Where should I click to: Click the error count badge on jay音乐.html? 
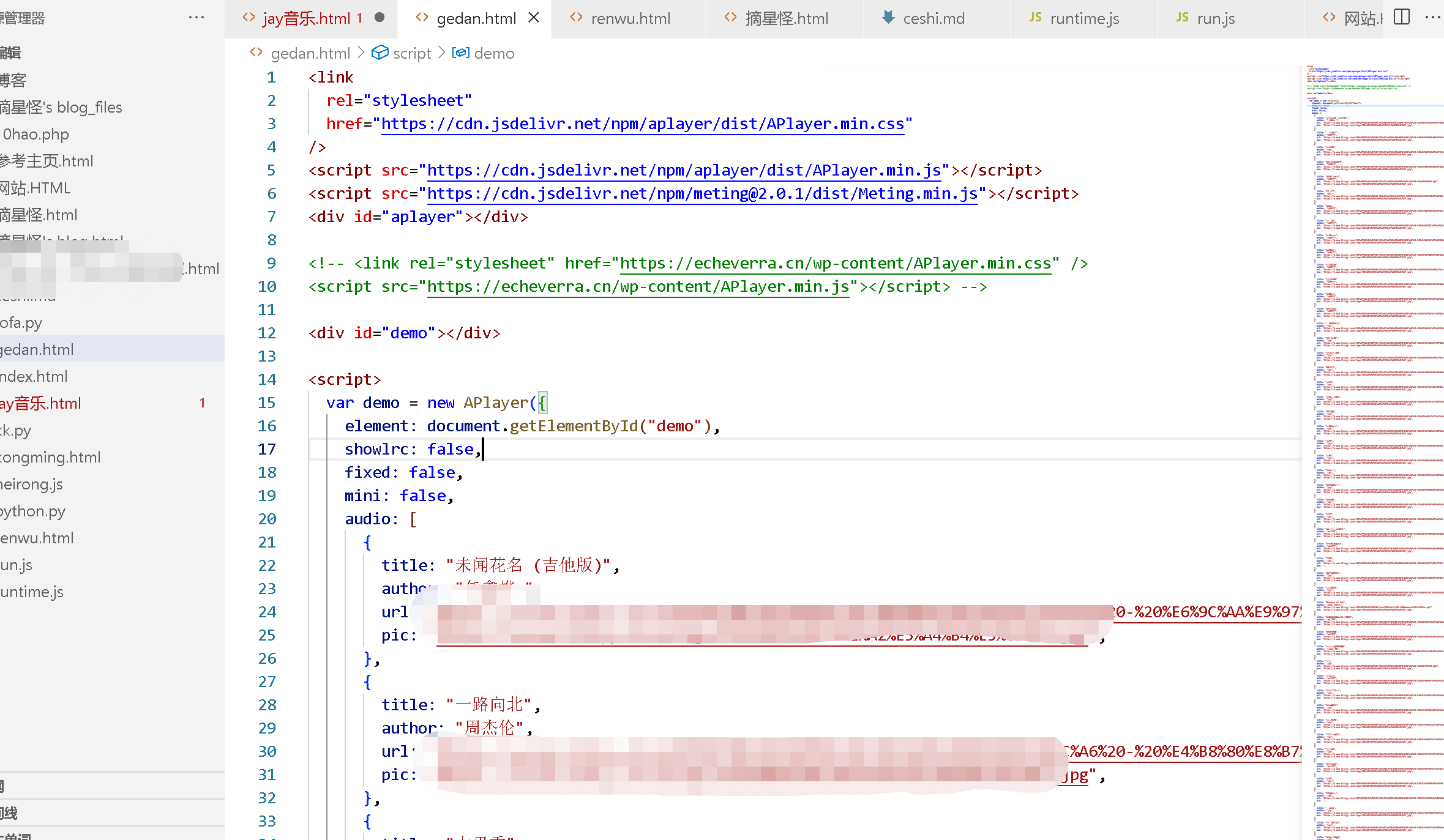click(x=202, y=403)
